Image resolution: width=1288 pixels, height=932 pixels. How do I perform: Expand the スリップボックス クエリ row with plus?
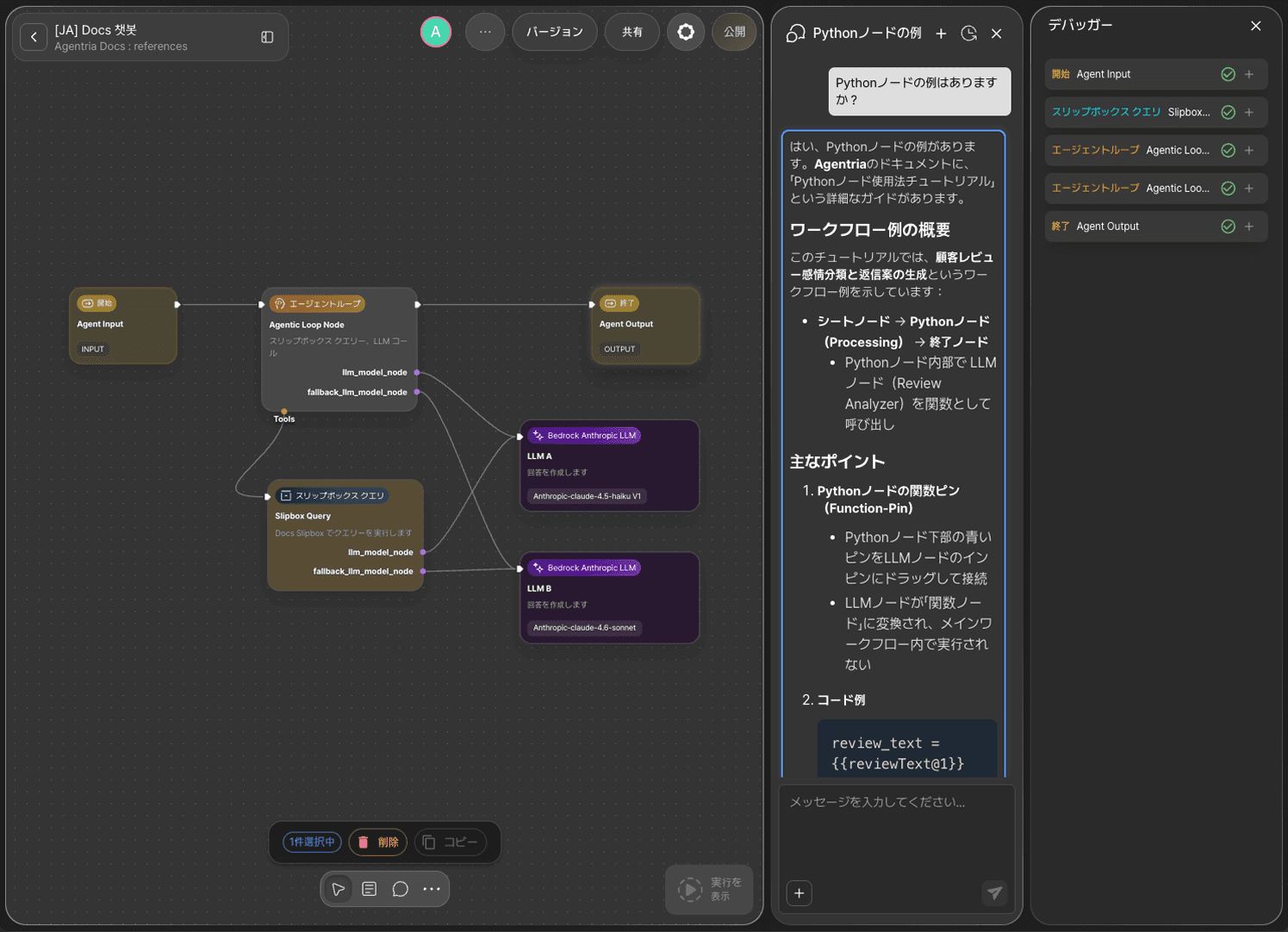pos(1249,112)
